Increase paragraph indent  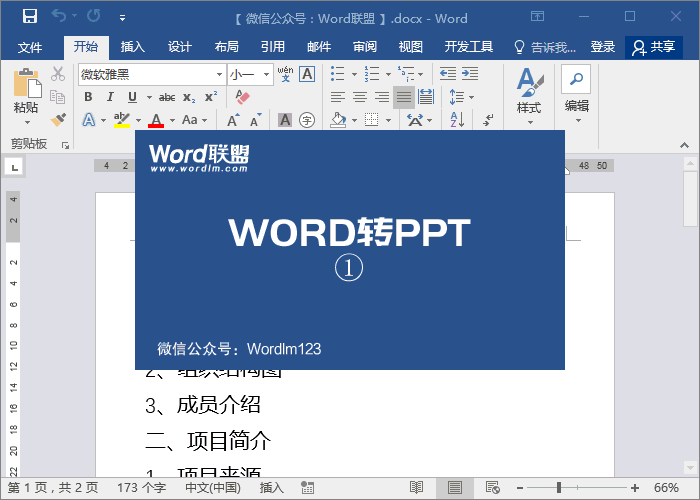[470, 74]
